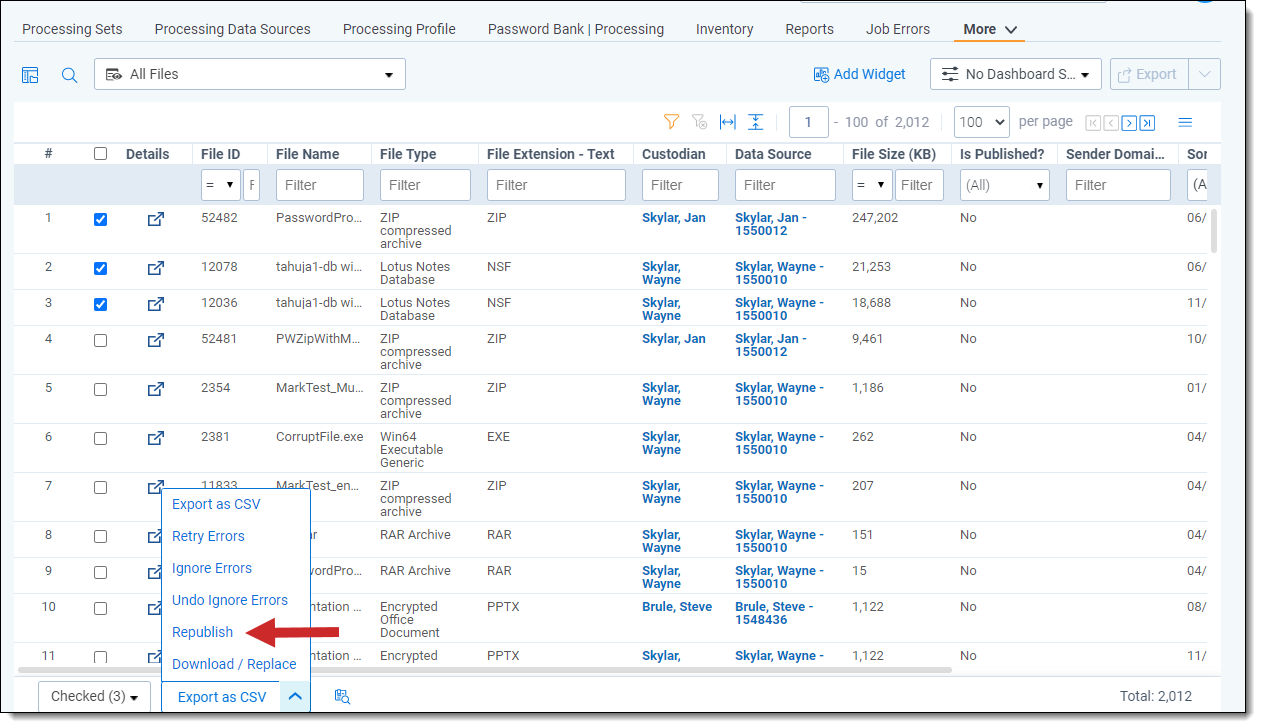This screenshot has width=1261, height=728.
Task: Toggle the select-all header checkbox
Action: click(x=100, y=154)
